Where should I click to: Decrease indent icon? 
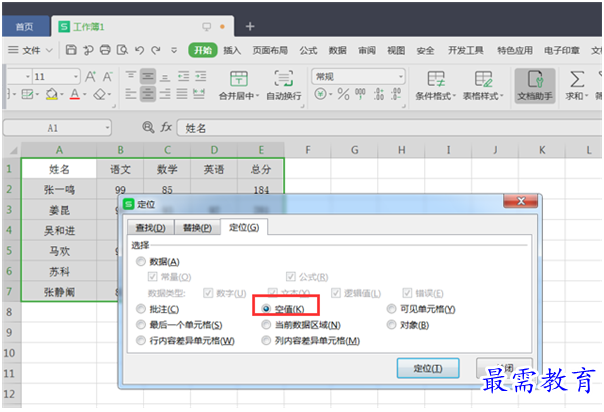(x=183, y=76)
